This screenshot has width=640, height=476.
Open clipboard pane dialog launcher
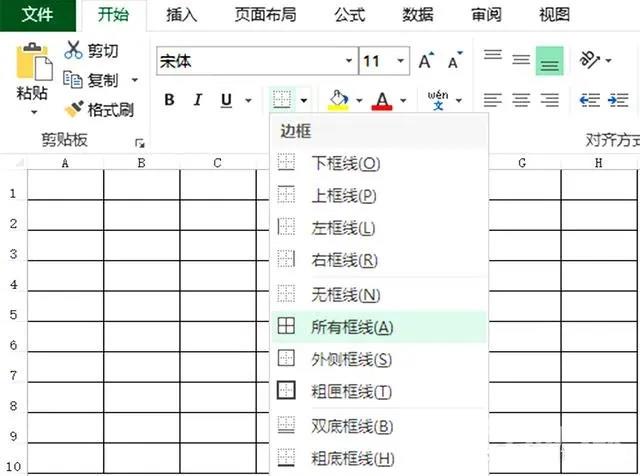140,143
